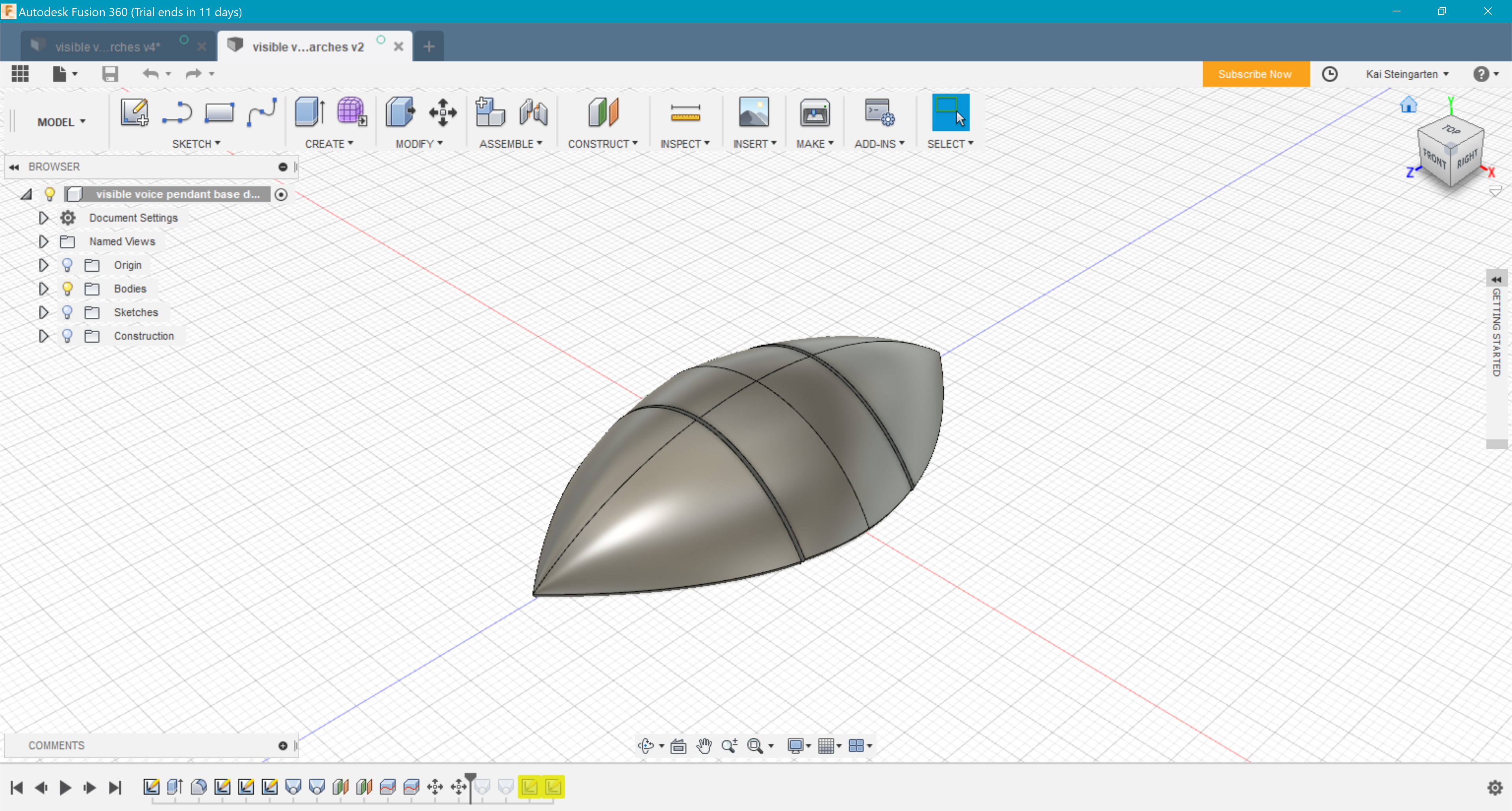Open the CREATE menu
1512x811 pixels.
(x=329, y=144)
